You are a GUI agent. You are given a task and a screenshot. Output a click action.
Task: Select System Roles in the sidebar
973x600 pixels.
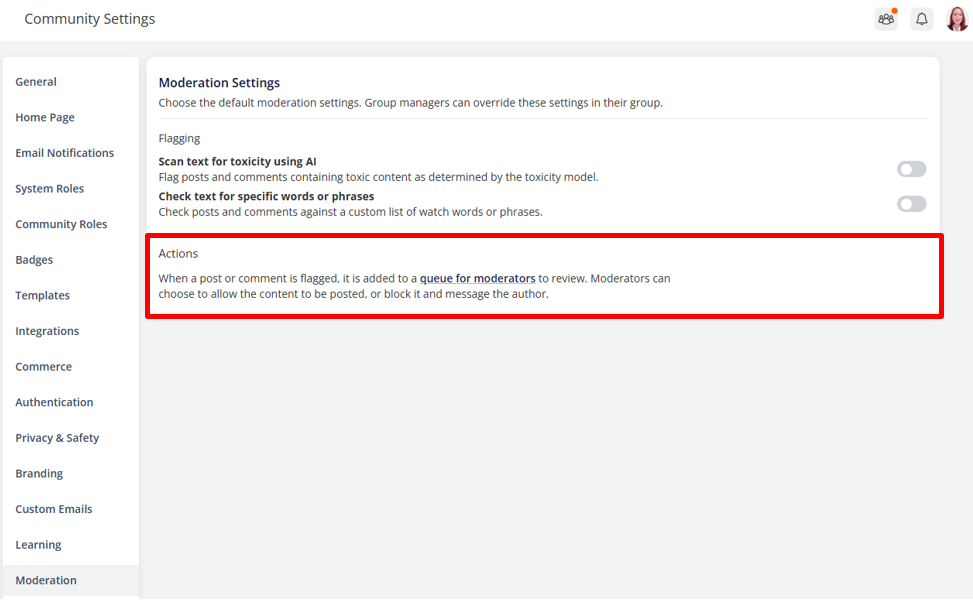click(50, 189)
